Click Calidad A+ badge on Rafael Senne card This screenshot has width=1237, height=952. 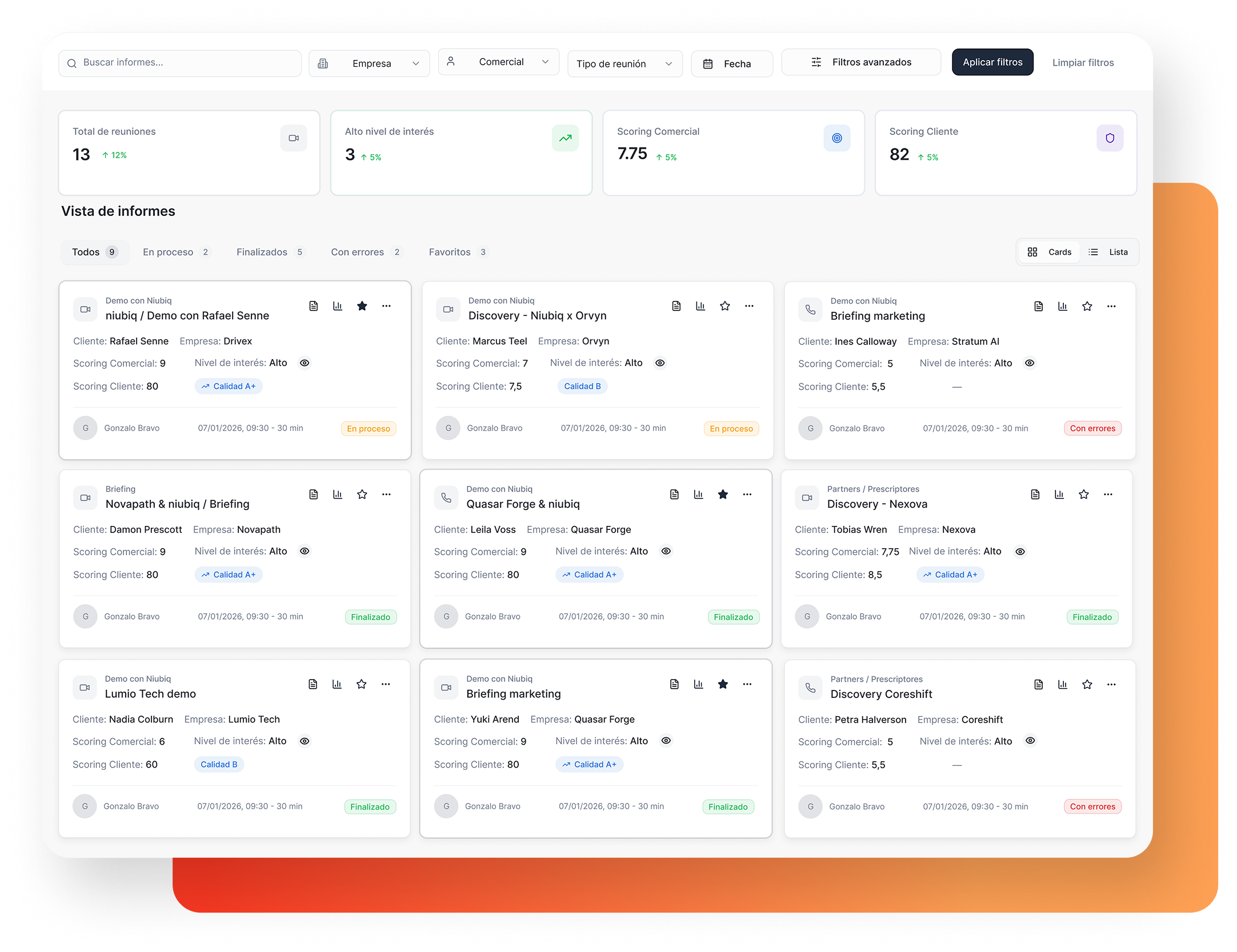(229, 387)
